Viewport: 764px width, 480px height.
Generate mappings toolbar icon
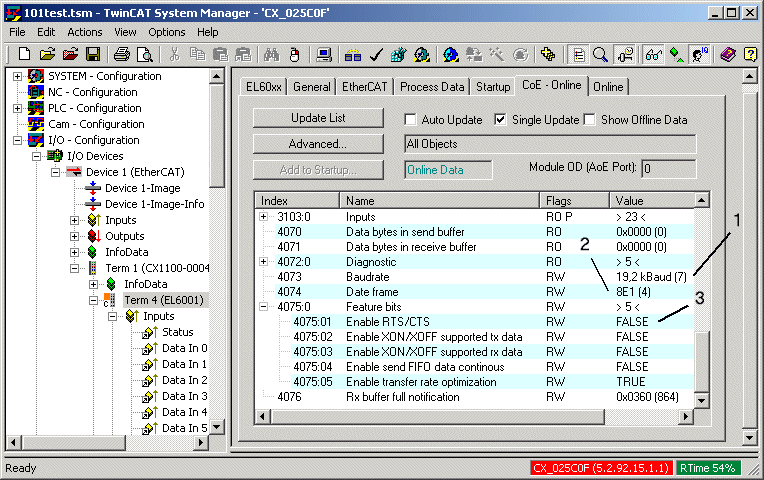353,54
